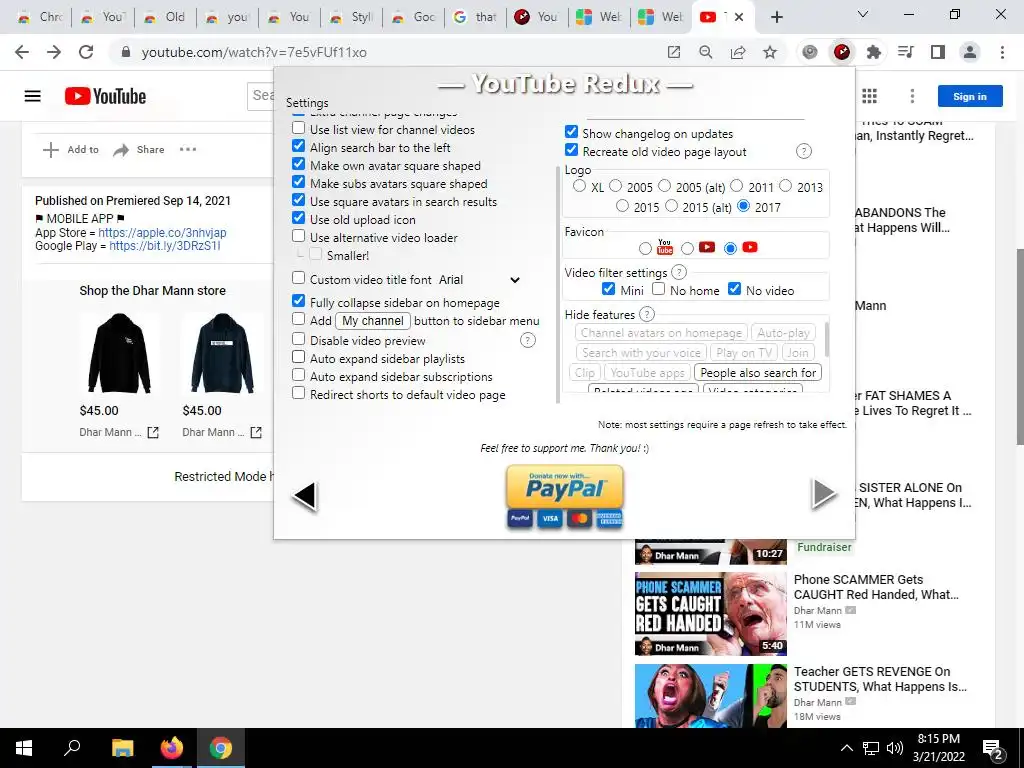Click the YouTube Redux extension icon in toolbar
Viewport: 1024px width, 768px height.
(x=842, y=52)
